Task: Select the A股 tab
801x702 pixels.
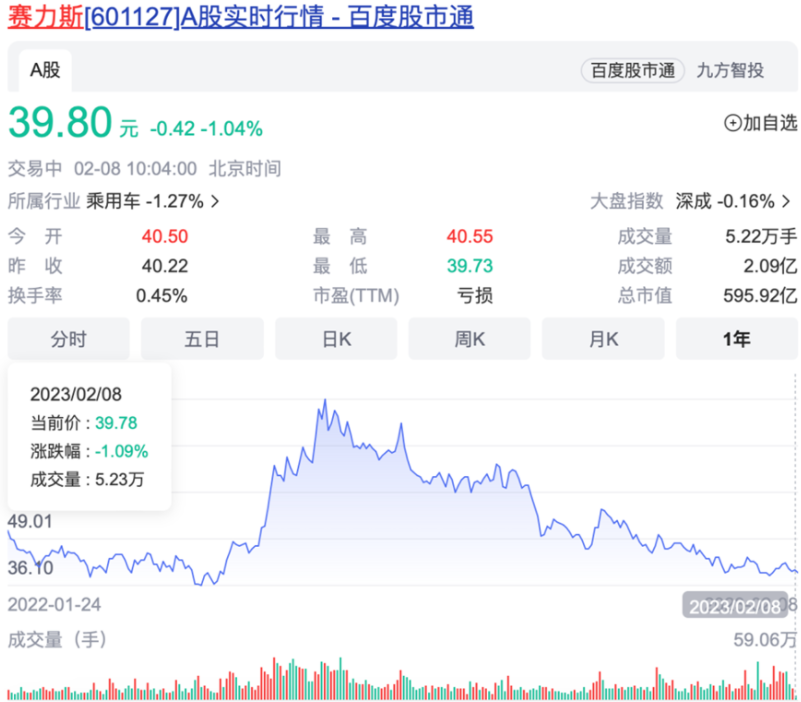Action: [x=45, y=71]
